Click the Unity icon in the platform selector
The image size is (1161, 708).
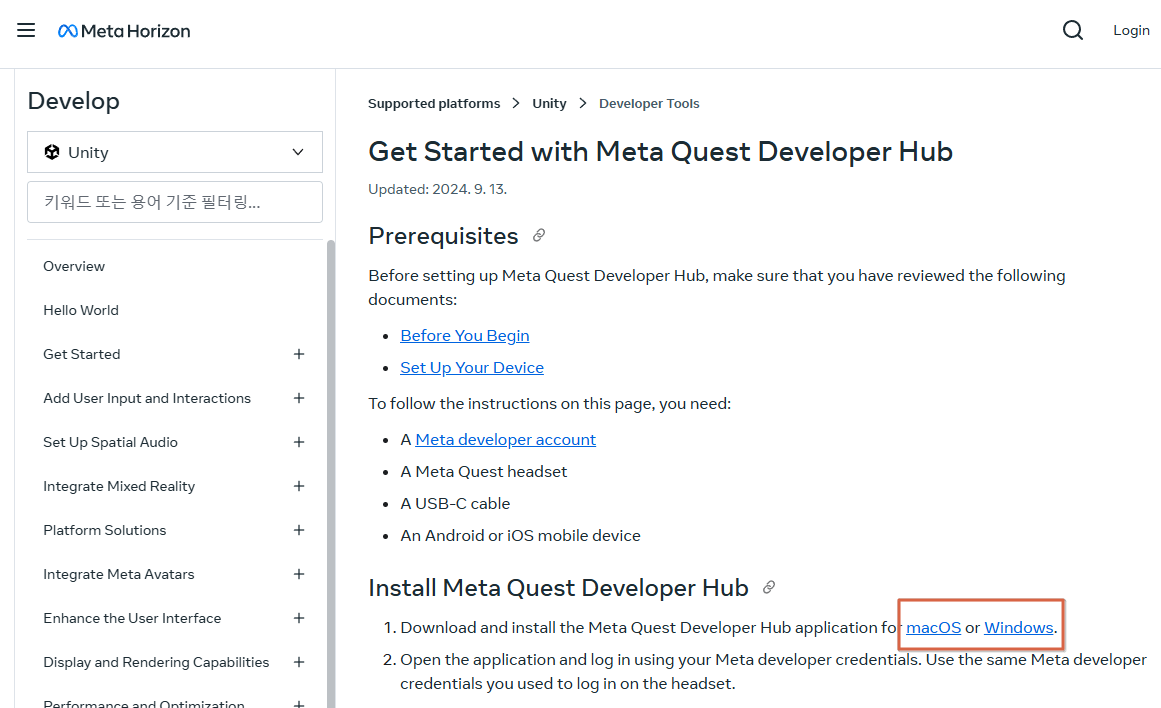52,152
